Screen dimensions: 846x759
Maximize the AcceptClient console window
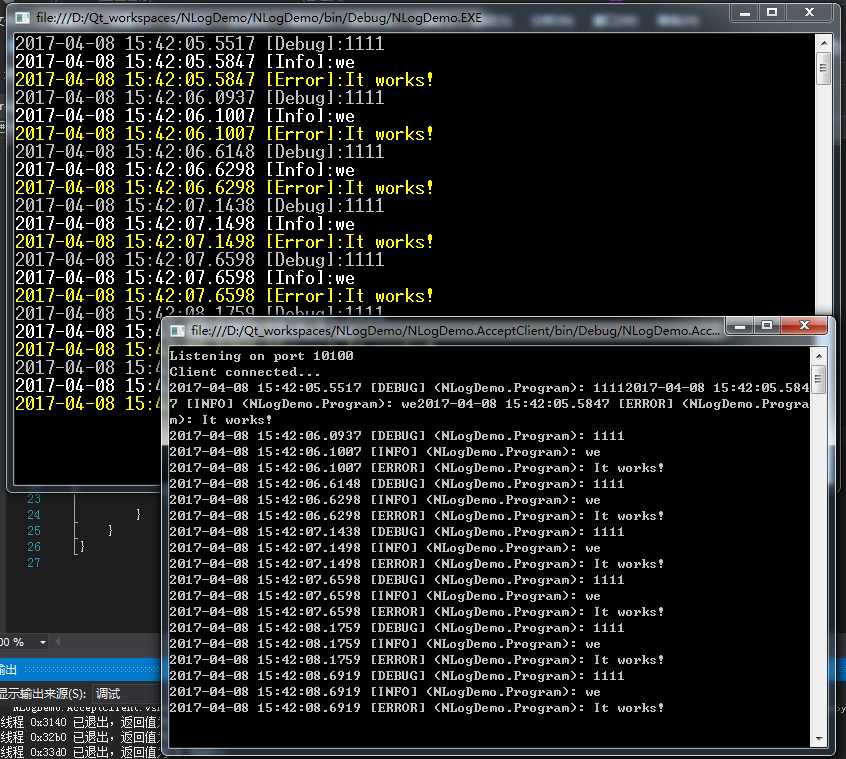coord(767,325)
